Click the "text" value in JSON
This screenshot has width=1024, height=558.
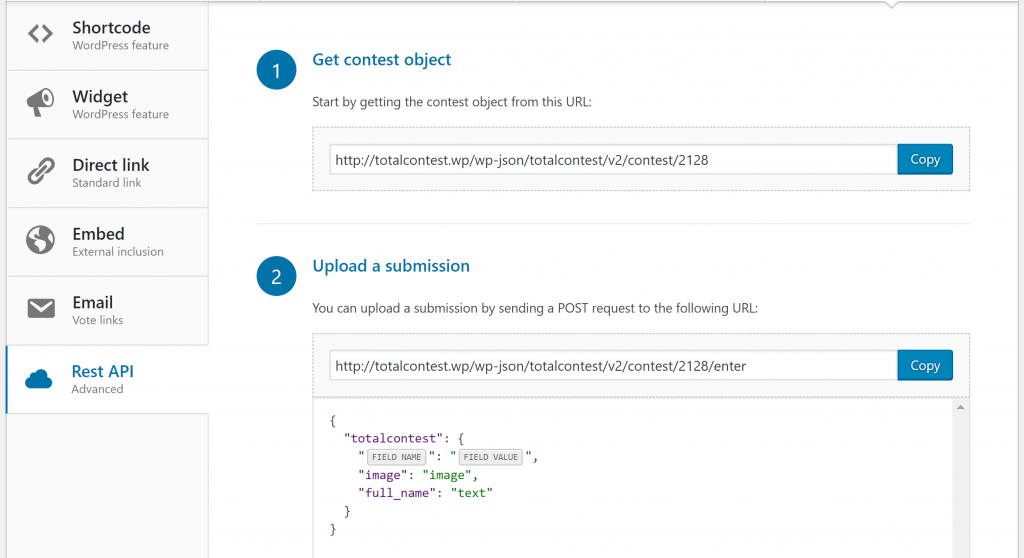tap(472, 493)
